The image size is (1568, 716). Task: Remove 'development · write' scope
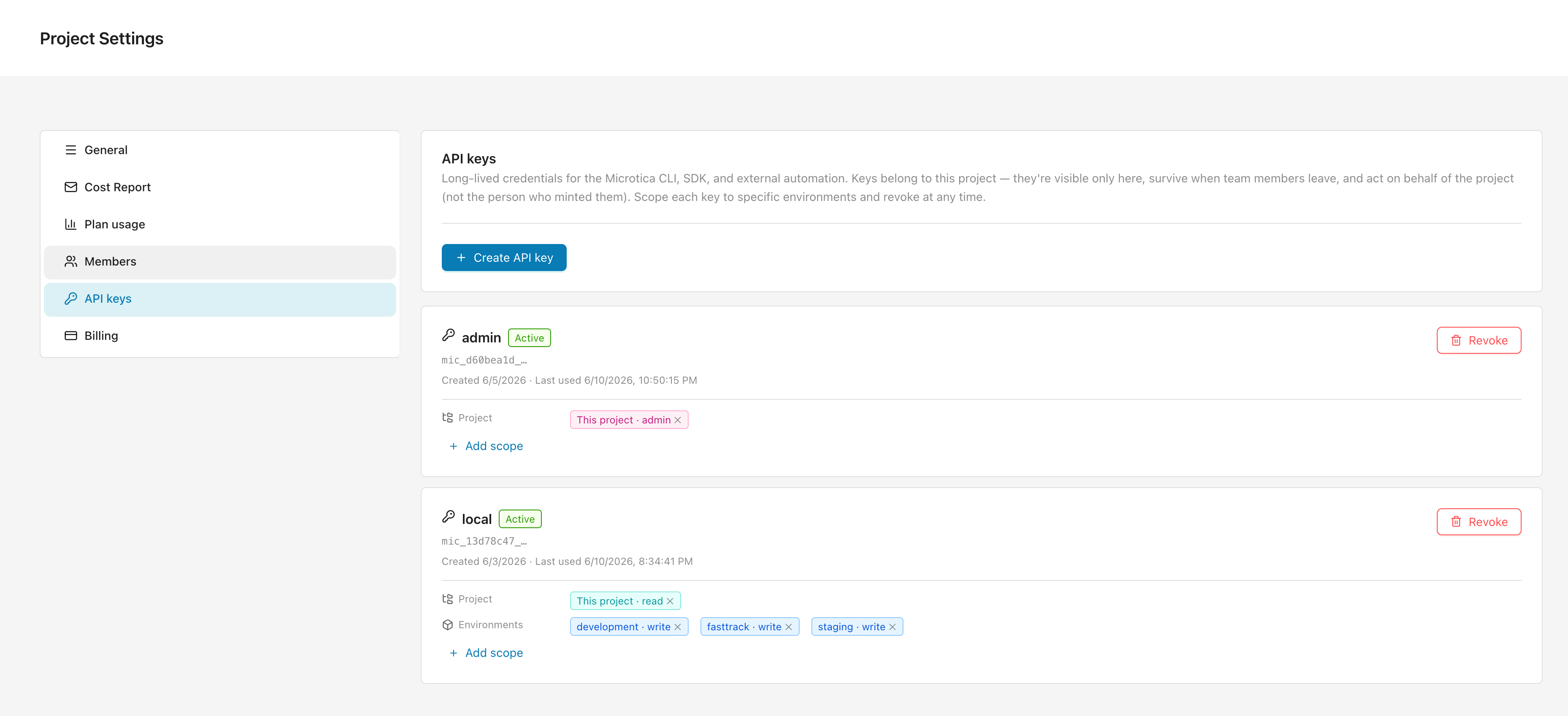(678, 627)
